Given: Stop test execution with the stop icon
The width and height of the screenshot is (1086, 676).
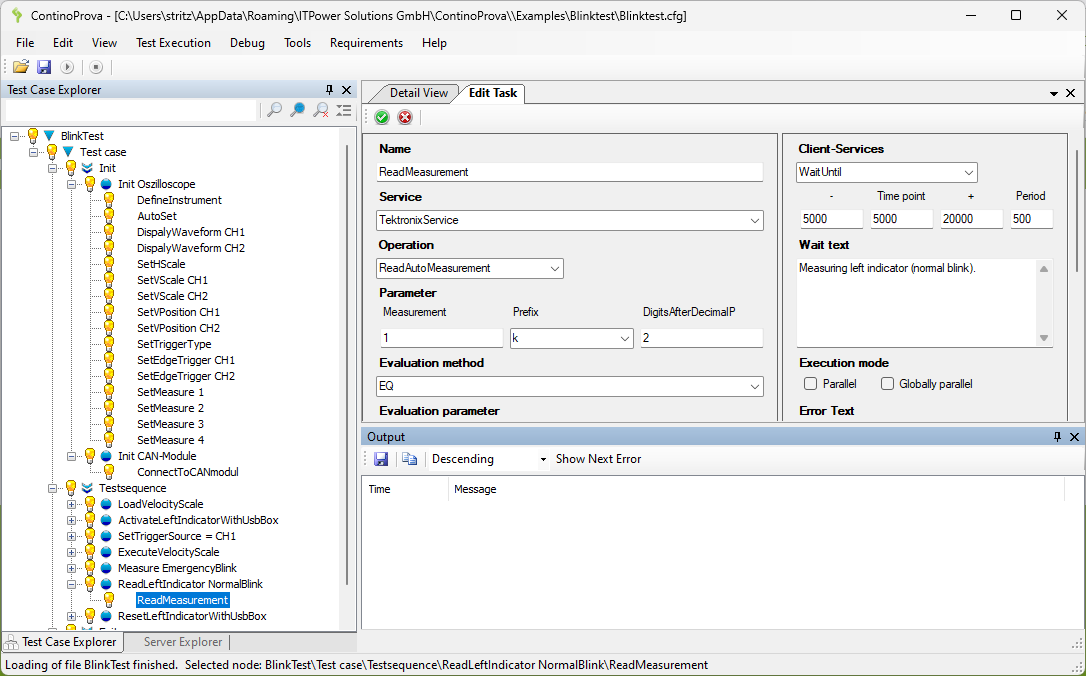Looking at the screenshot, I should click(96, 67).
